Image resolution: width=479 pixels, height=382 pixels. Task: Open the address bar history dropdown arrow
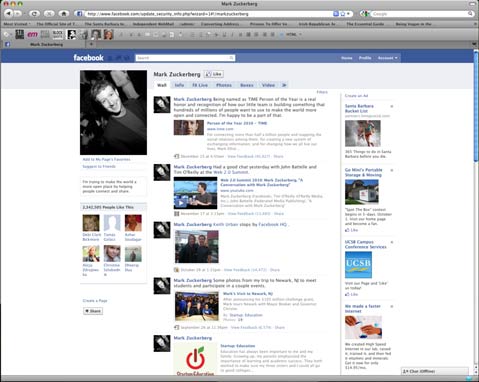(348, 14)
